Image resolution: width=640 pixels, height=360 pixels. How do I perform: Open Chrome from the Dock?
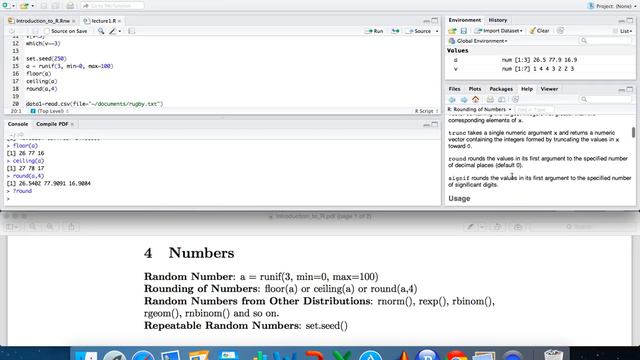tap(456, 356)
